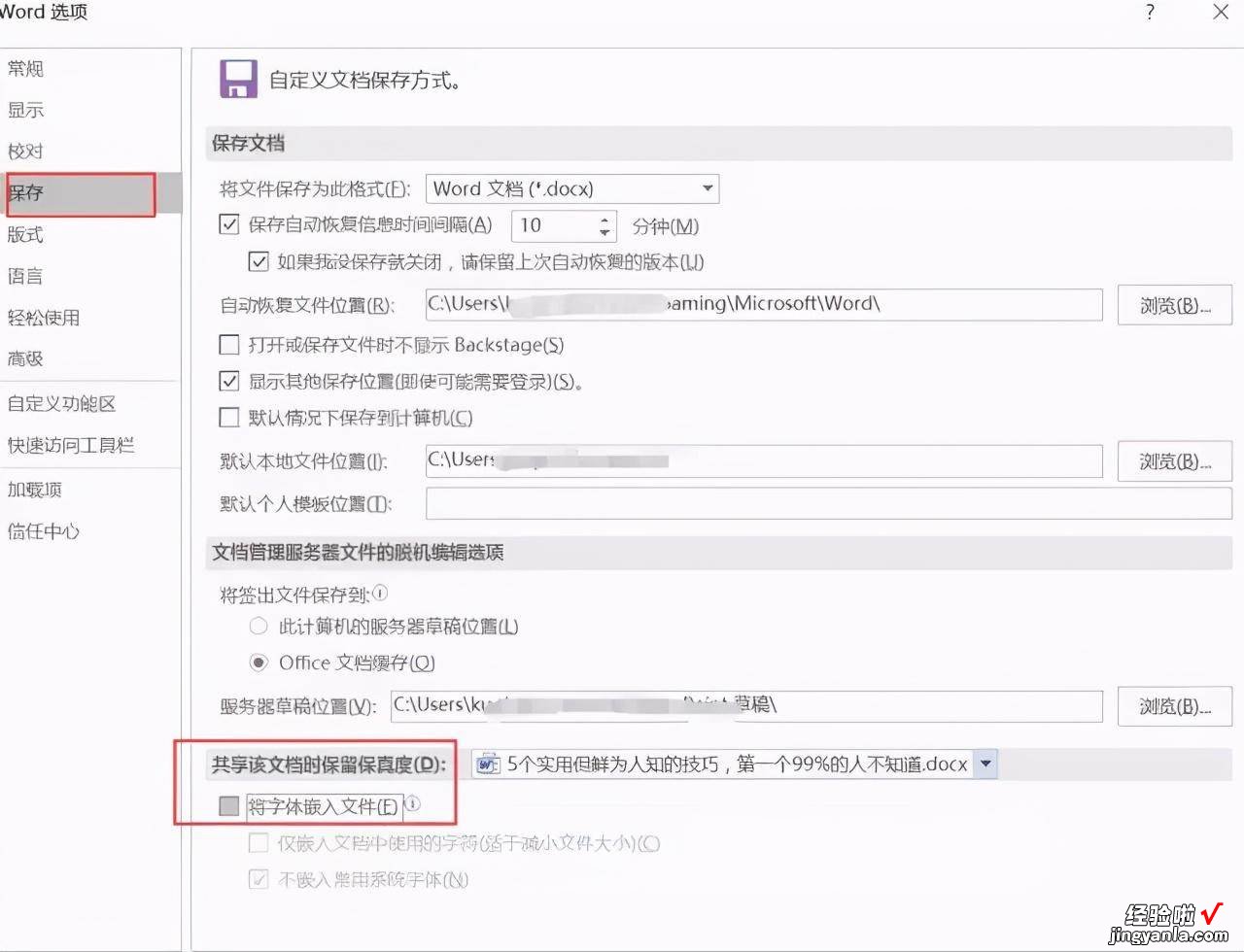Enable 将字体嵌入文件 checkbox
This screenshot has width=1244, height=952.
(x=229, y=806)
